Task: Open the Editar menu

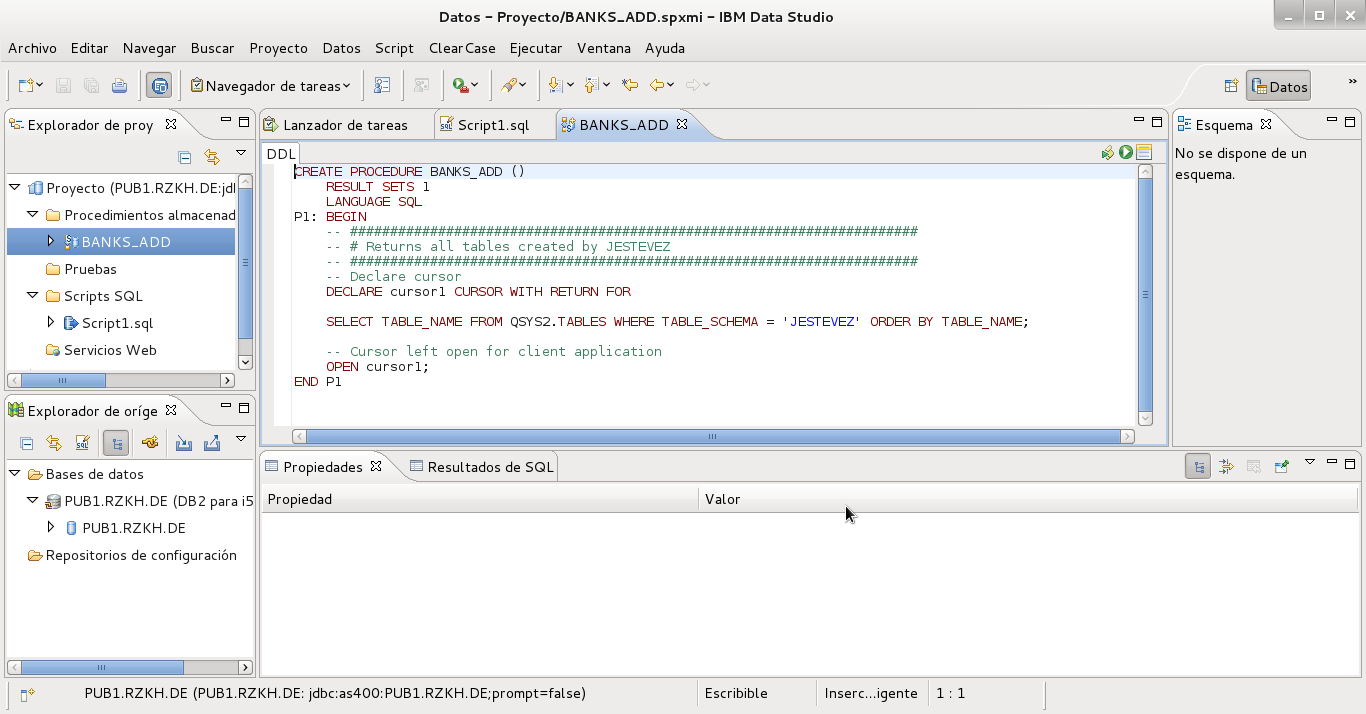Action: pos(90,48)
